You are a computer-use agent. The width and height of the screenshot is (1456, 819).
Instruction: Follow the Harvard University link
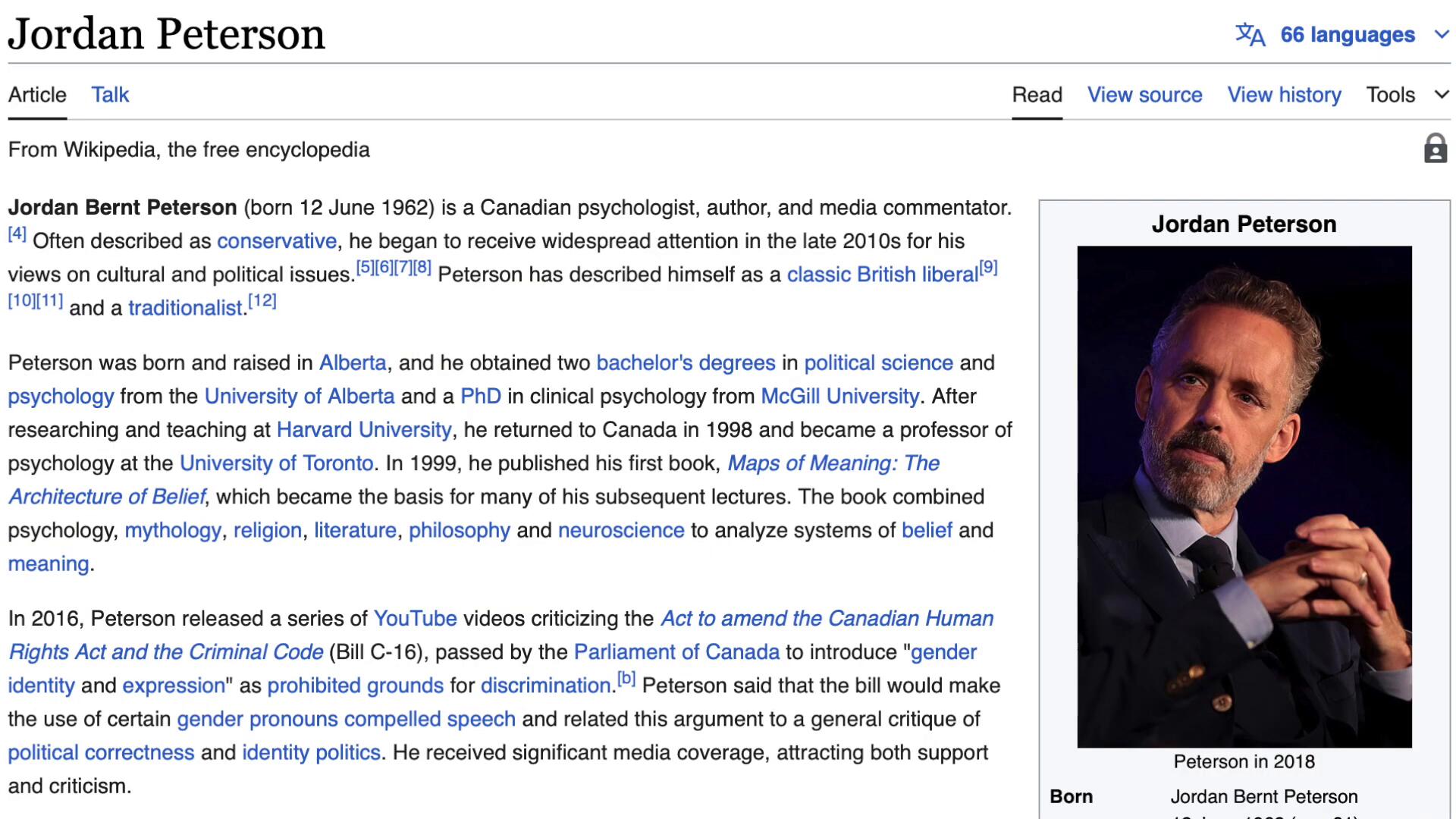point(364,430)
